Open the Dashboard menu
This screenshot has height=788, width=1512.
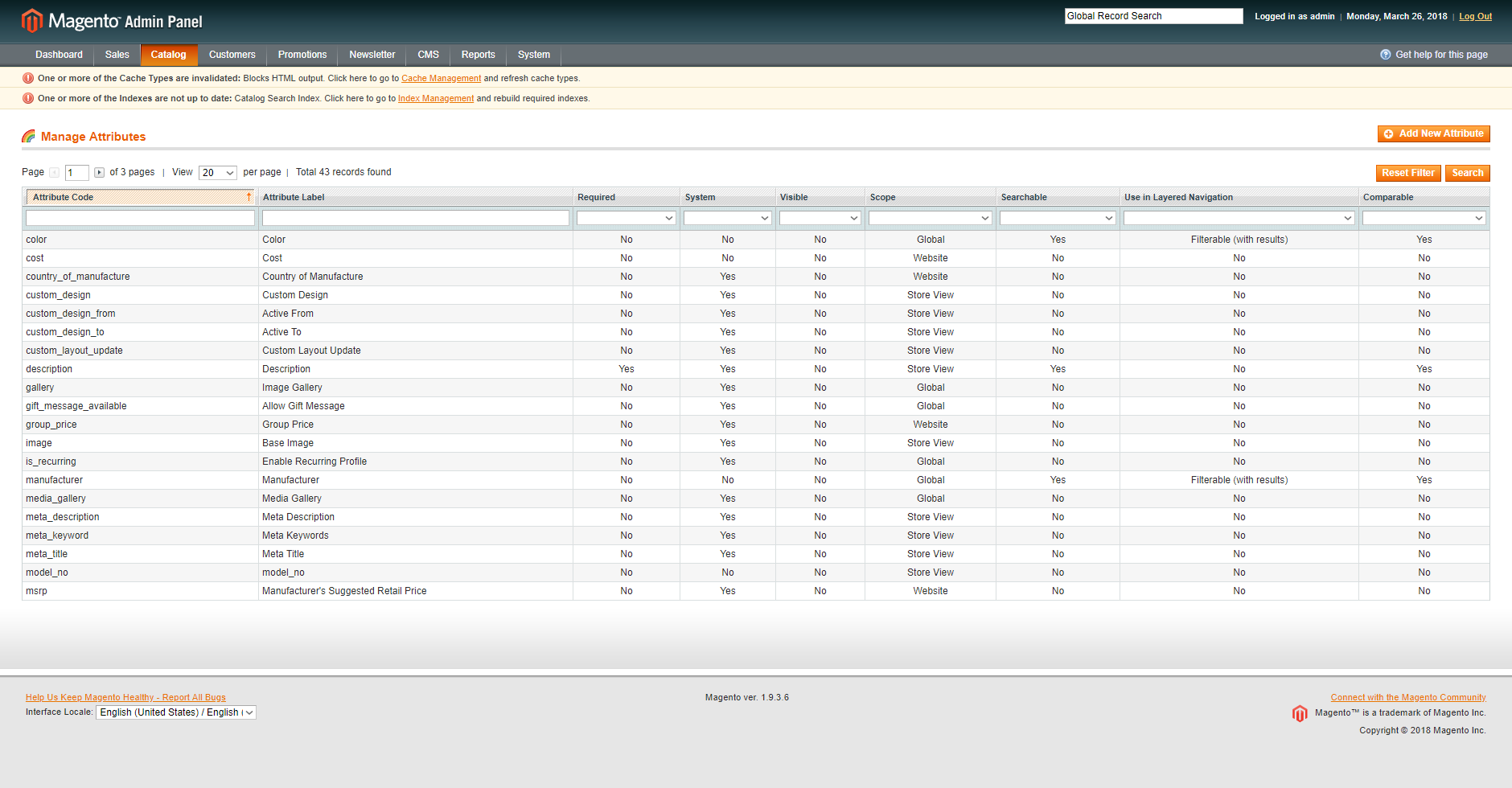point(59,55)
